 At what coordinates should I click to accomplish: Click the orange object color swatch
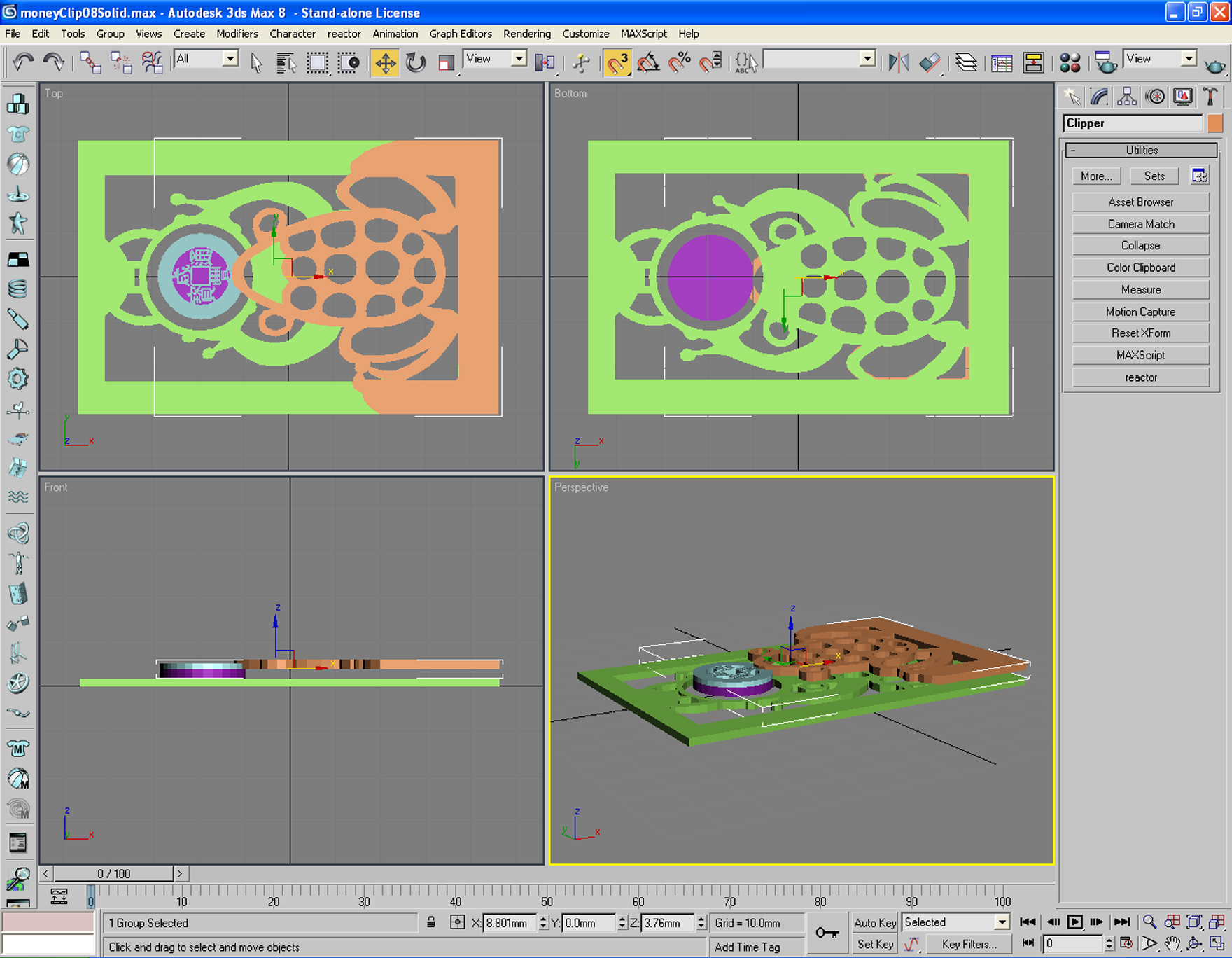[x=1215, y=123]
